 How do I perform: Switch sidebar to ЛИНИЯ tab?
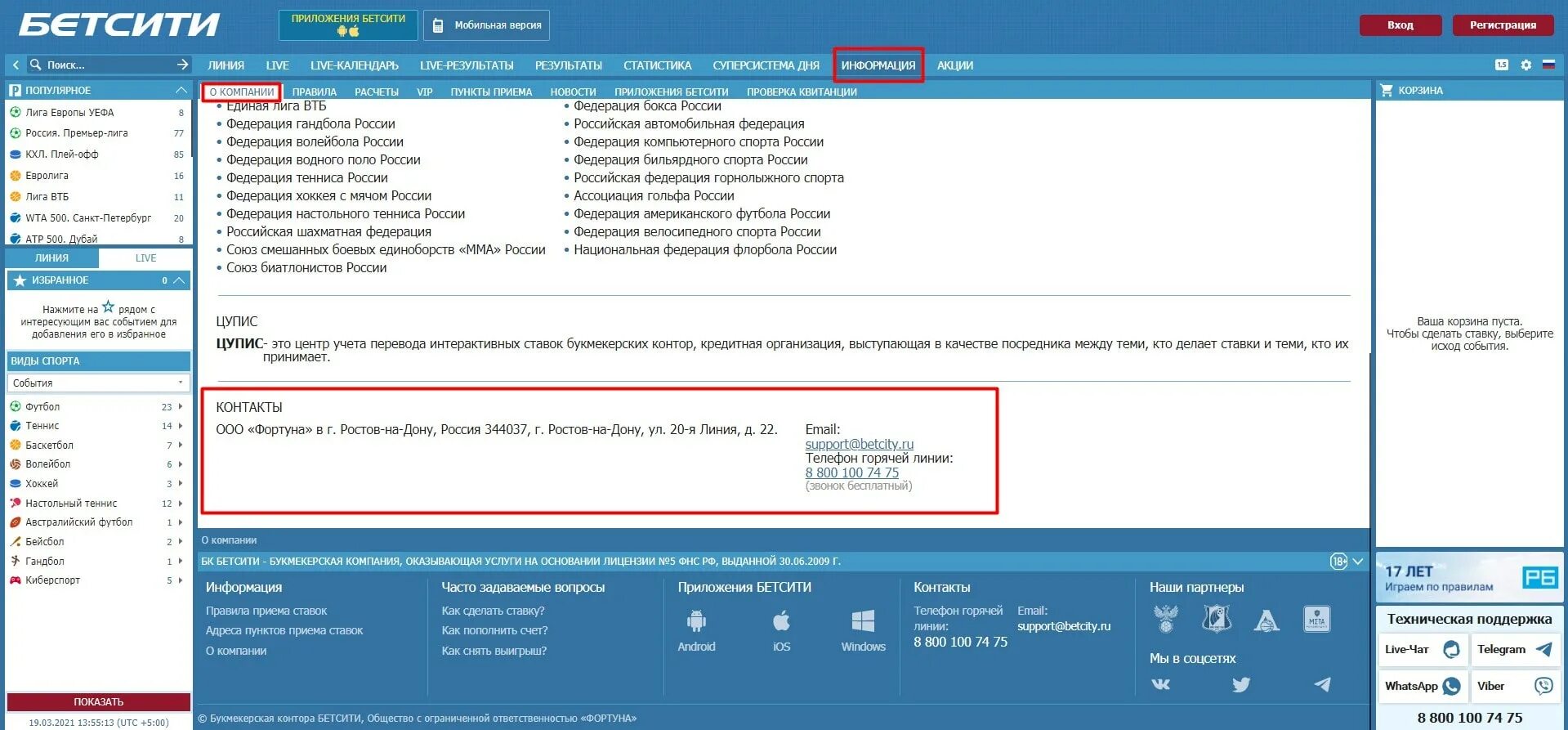click(x=51, y=258)
